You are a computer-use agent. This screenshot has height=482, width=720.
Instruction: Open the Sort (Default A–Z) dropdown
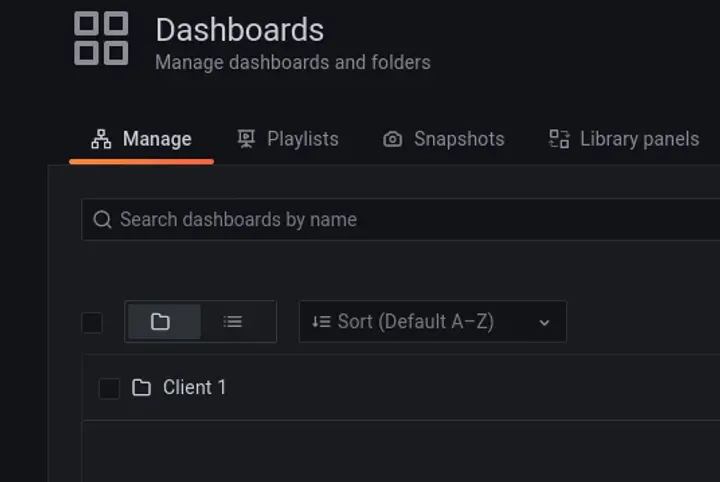pos(433,322)
